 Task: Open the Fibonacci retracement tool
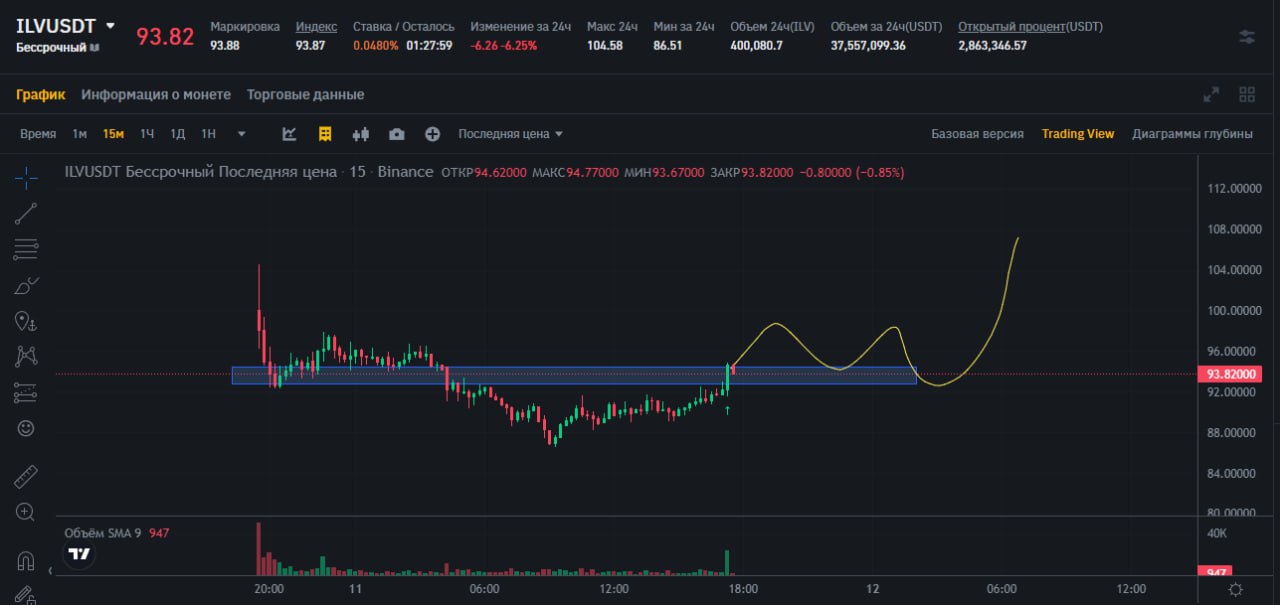(x=26, y=249)
